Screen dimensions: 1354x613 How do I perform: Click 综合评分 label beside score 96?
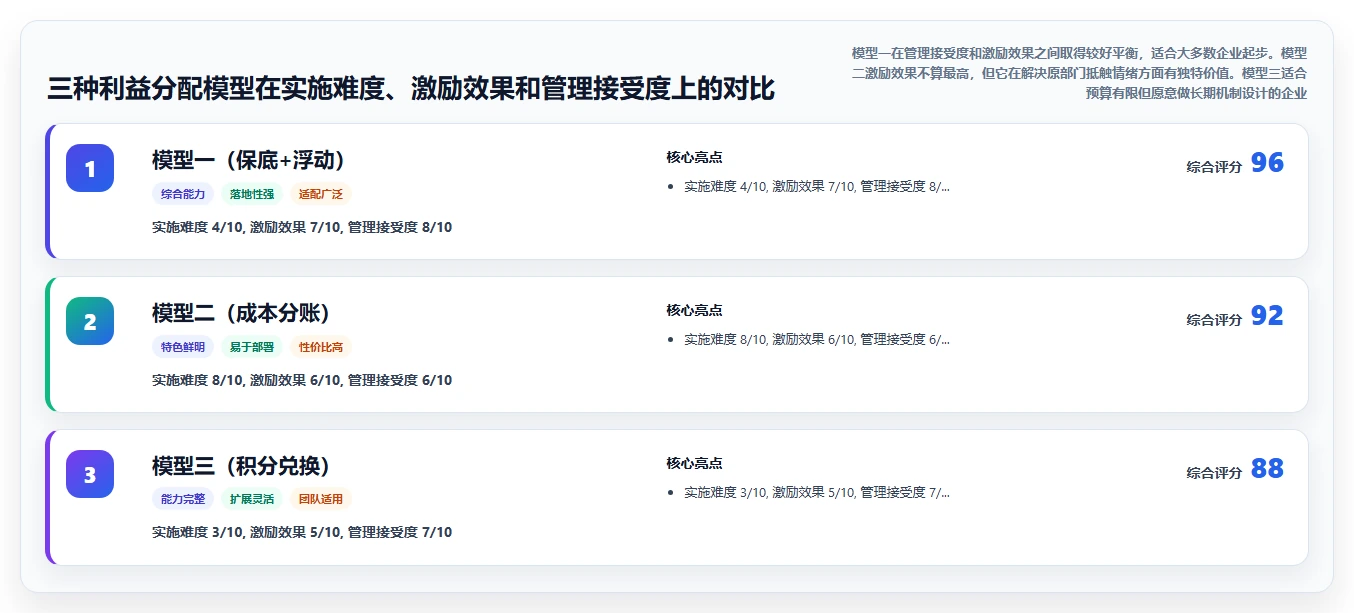pyautogui.click(x=1214, y=167)
